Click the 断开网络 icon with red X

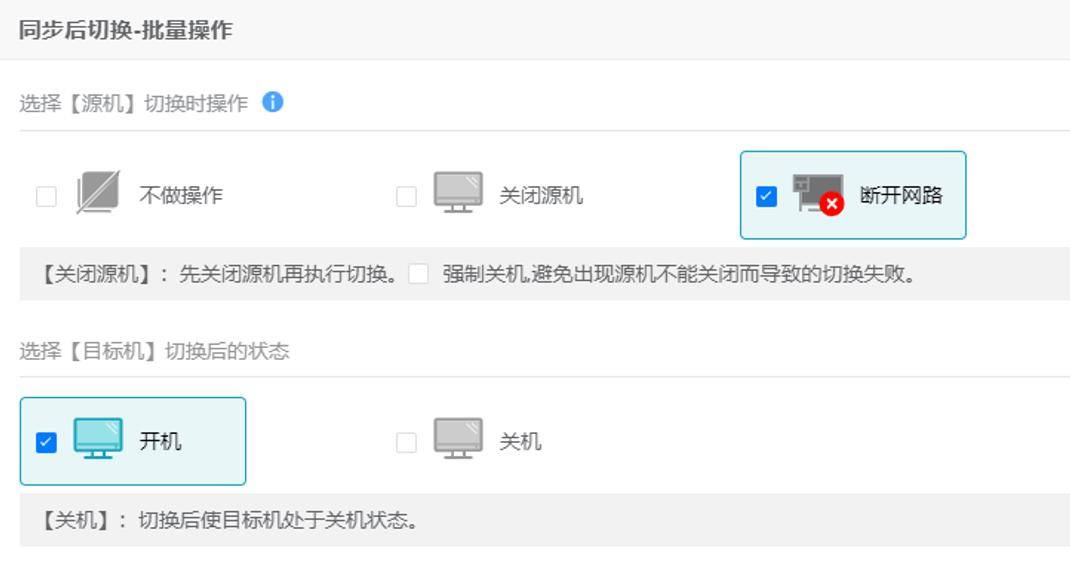pos(818,195)
